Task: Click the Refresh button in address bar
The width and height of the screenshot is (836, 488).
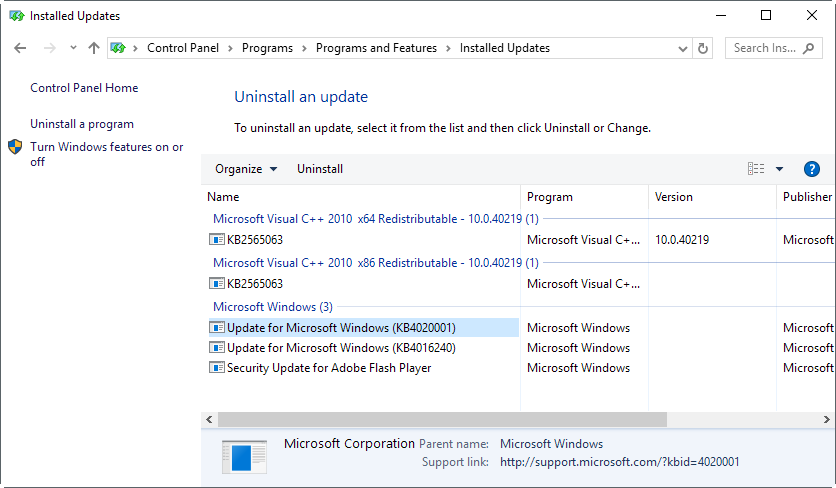Action: tap(703, 49)
